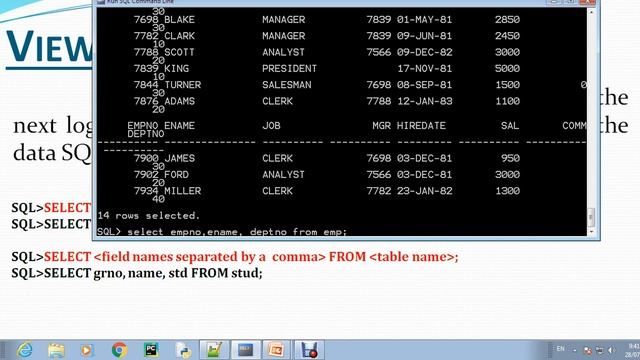Click salary value 950
The height and width of the screenshot is (360, 640).
510,158
